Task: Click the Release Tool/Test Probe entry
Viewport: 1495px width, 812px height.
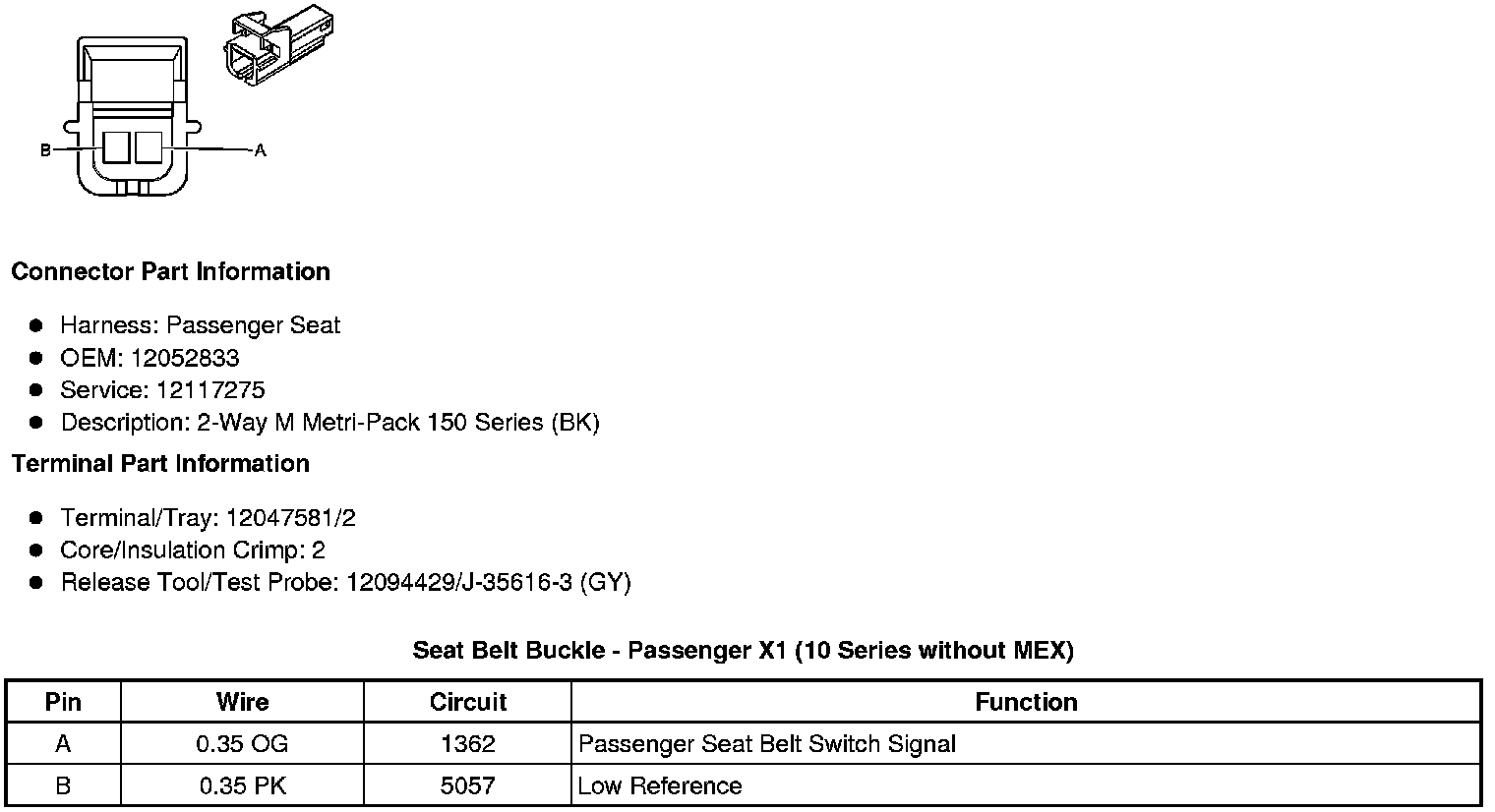Action: tap(345, 583)
